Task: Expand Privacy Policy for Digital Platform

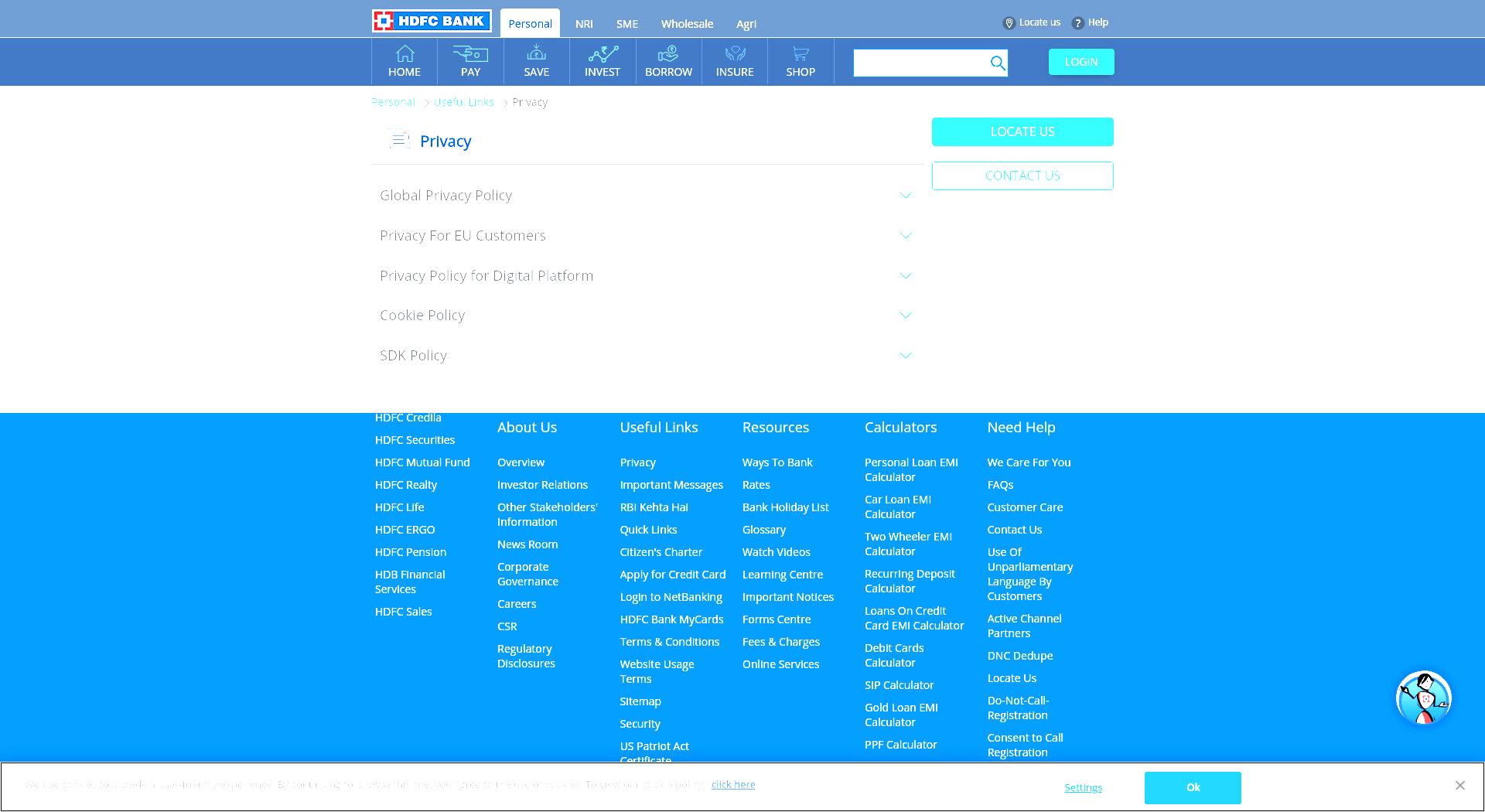Action: click(x=647, y=276)
